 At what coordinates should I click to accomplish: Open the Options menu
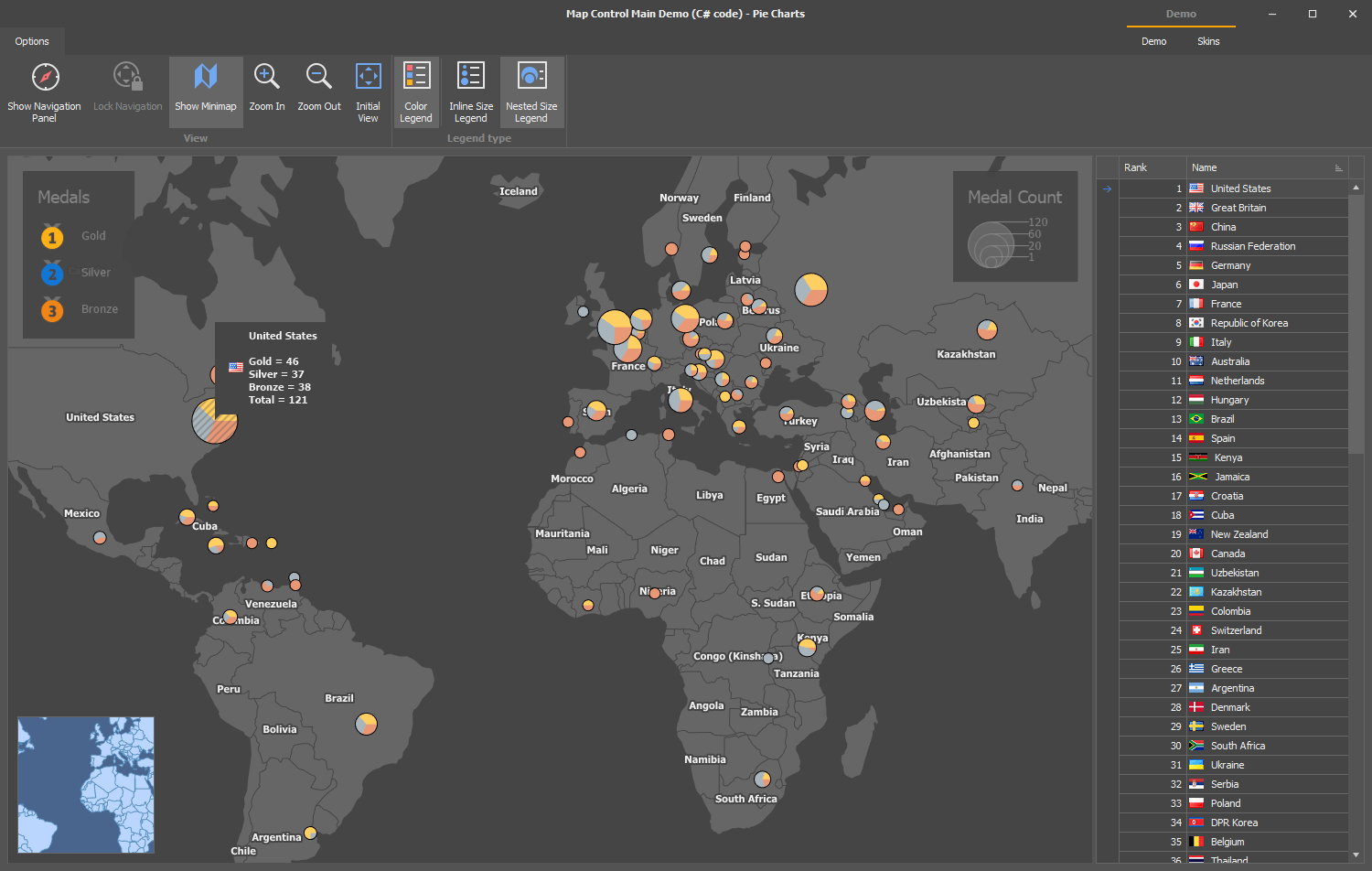(x=32, y=41)
